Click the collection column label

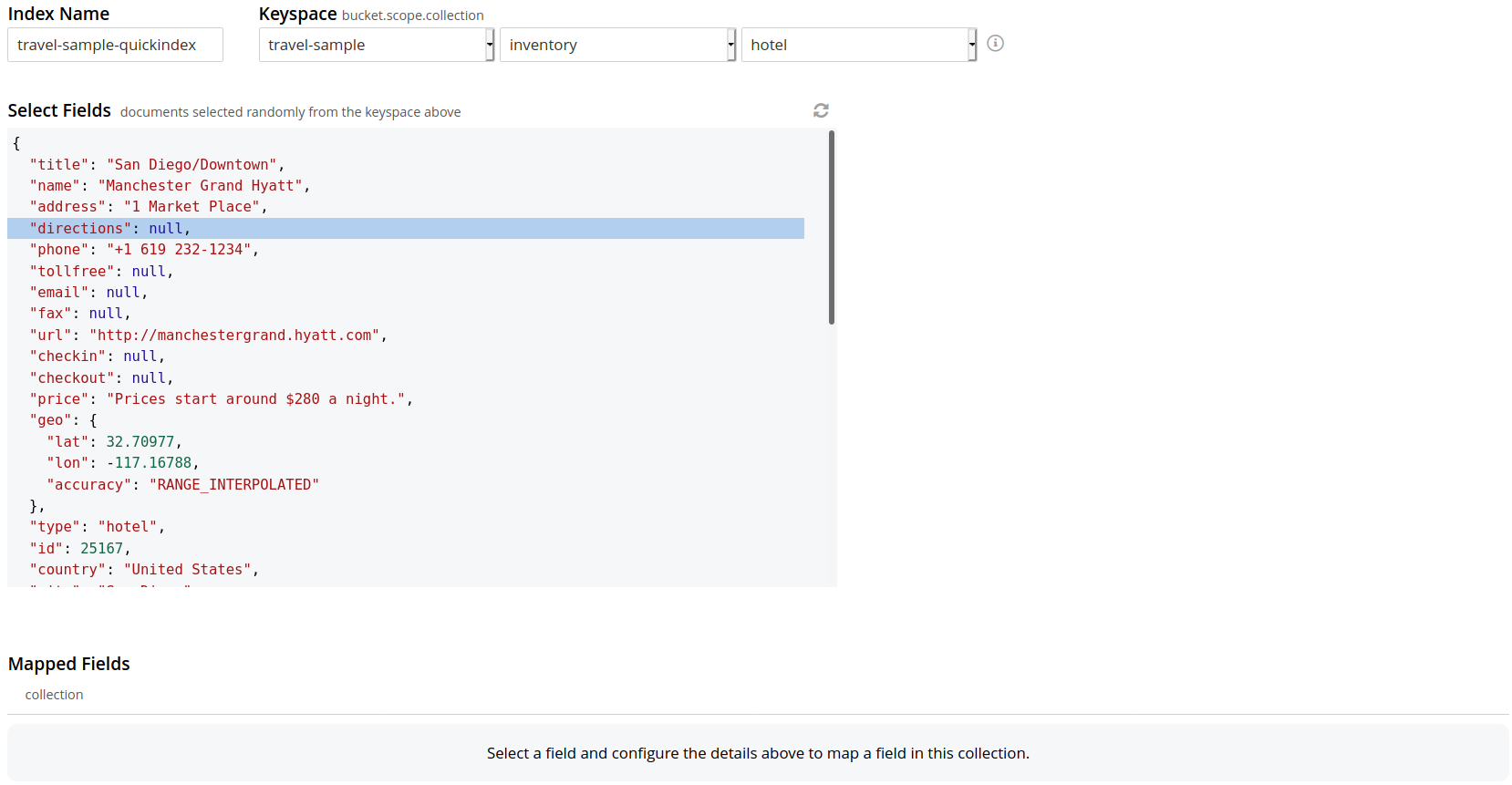pyautogui.click(x=54, y=695)
